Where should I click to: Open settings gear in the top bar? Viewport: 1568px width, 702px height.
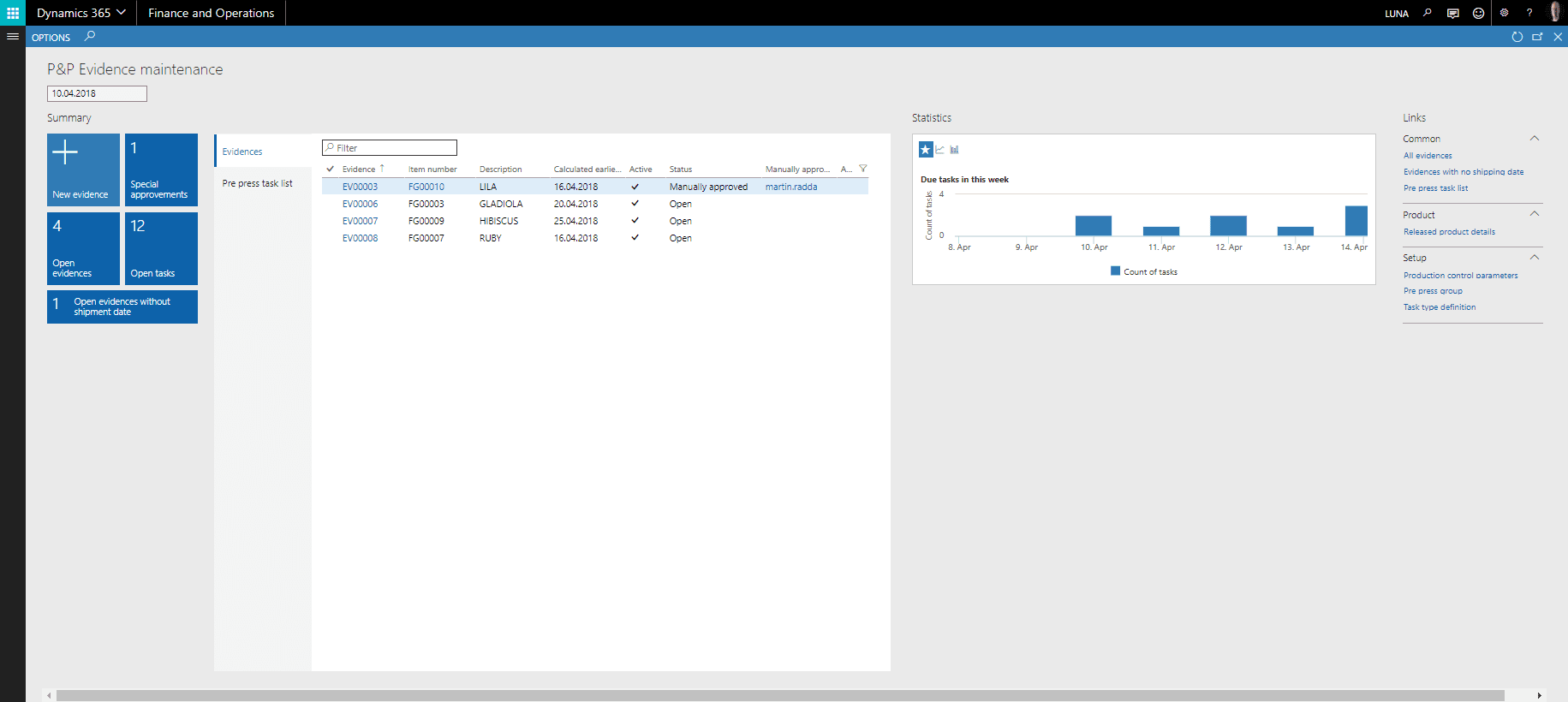tap(1504, 13)
